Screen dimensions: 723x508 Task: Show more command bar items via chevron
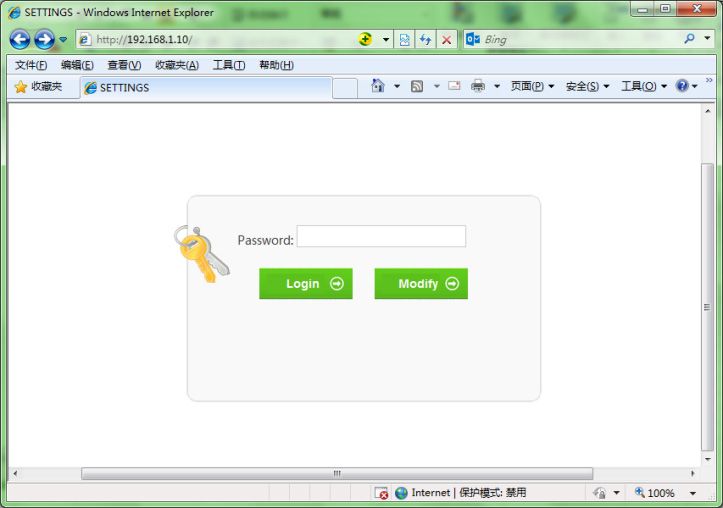(x=709, y=80)
